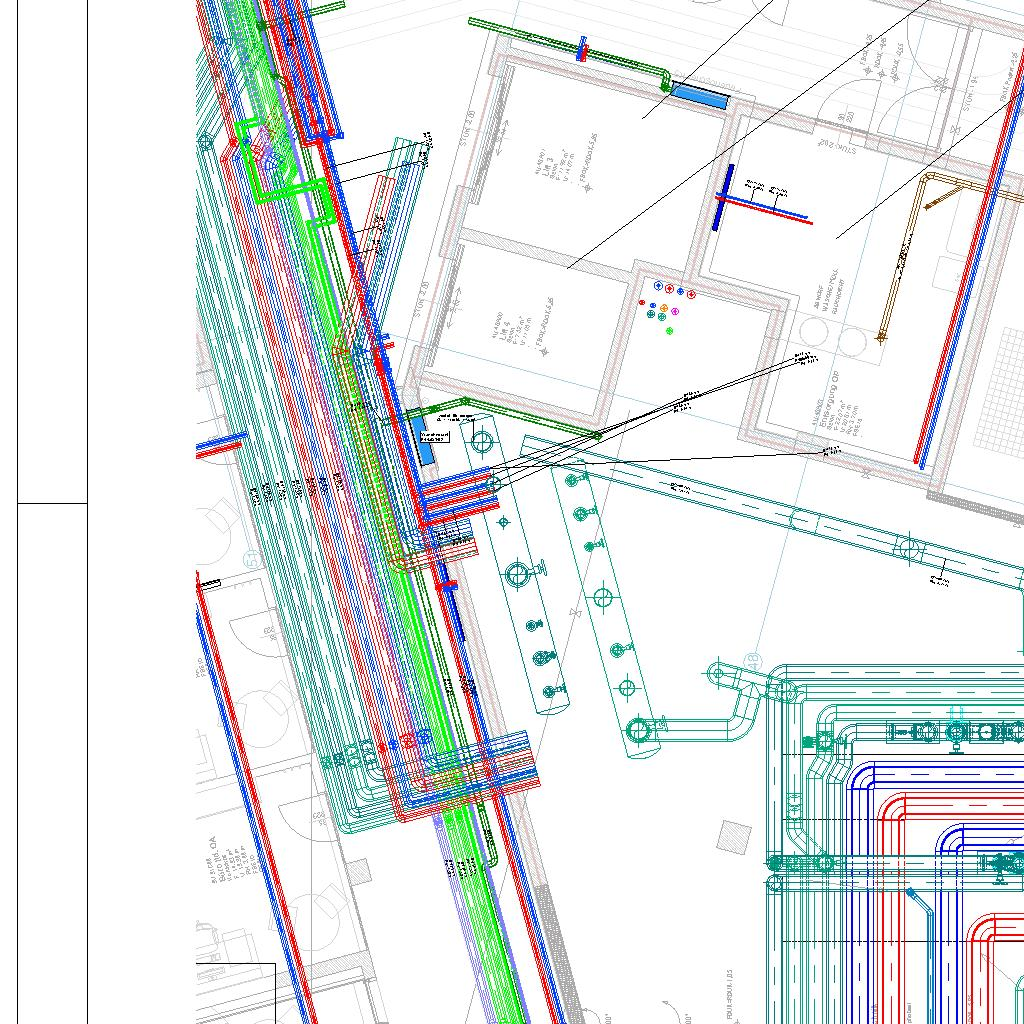Select the grey hatched square beside the pipe bundle
This screenshot has width=1024, height=1024.
tap(735, 836)
